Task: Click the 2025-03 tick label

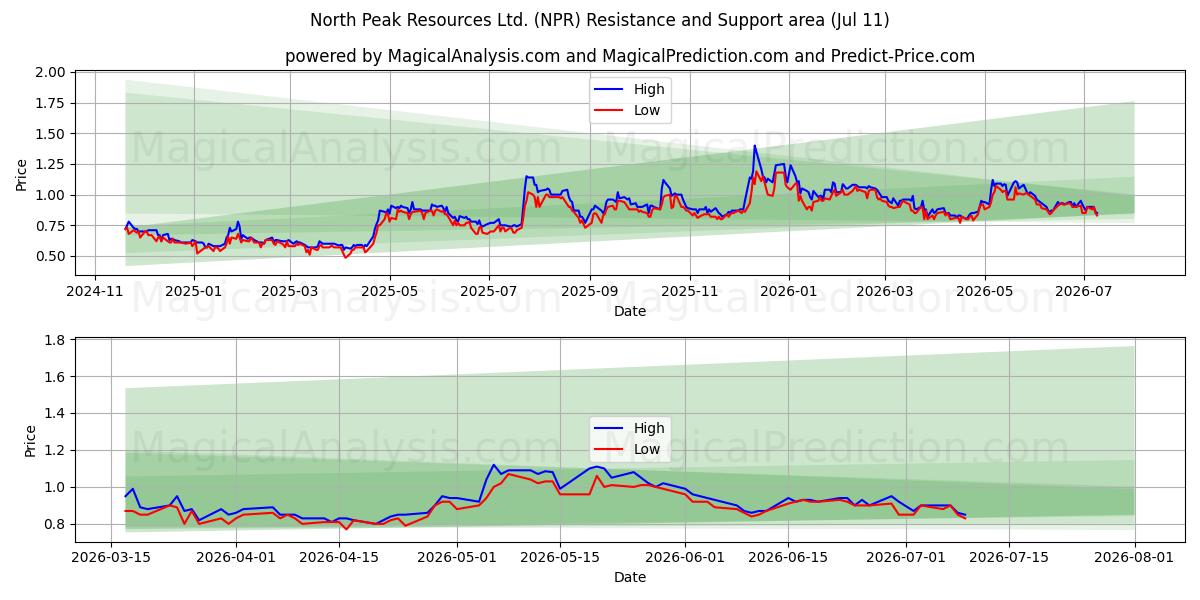Action: click(290, 291)
